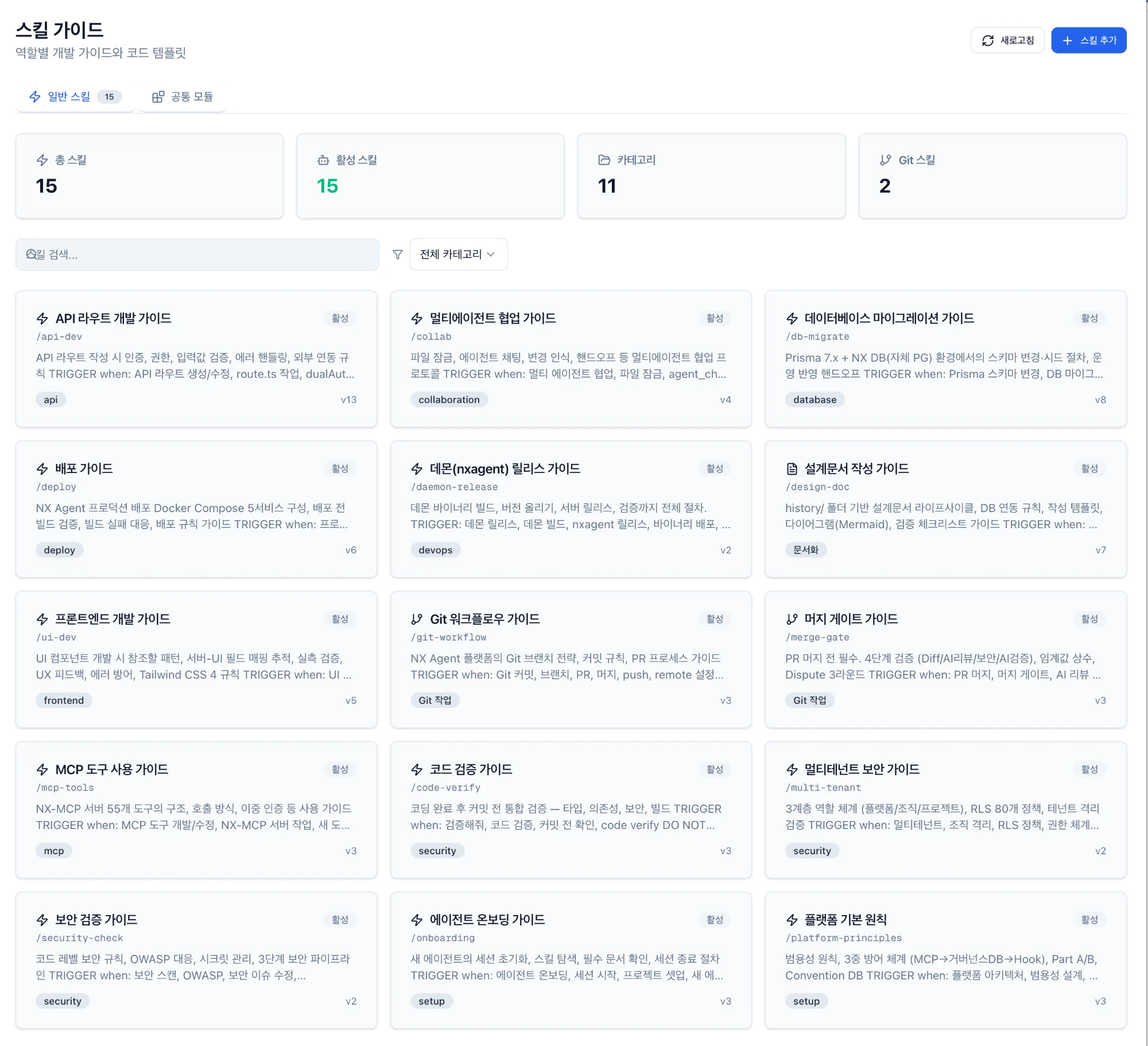Click the 15 count badge on 일반 스킬 tab

pyautogui.click(x=109, y=96)
